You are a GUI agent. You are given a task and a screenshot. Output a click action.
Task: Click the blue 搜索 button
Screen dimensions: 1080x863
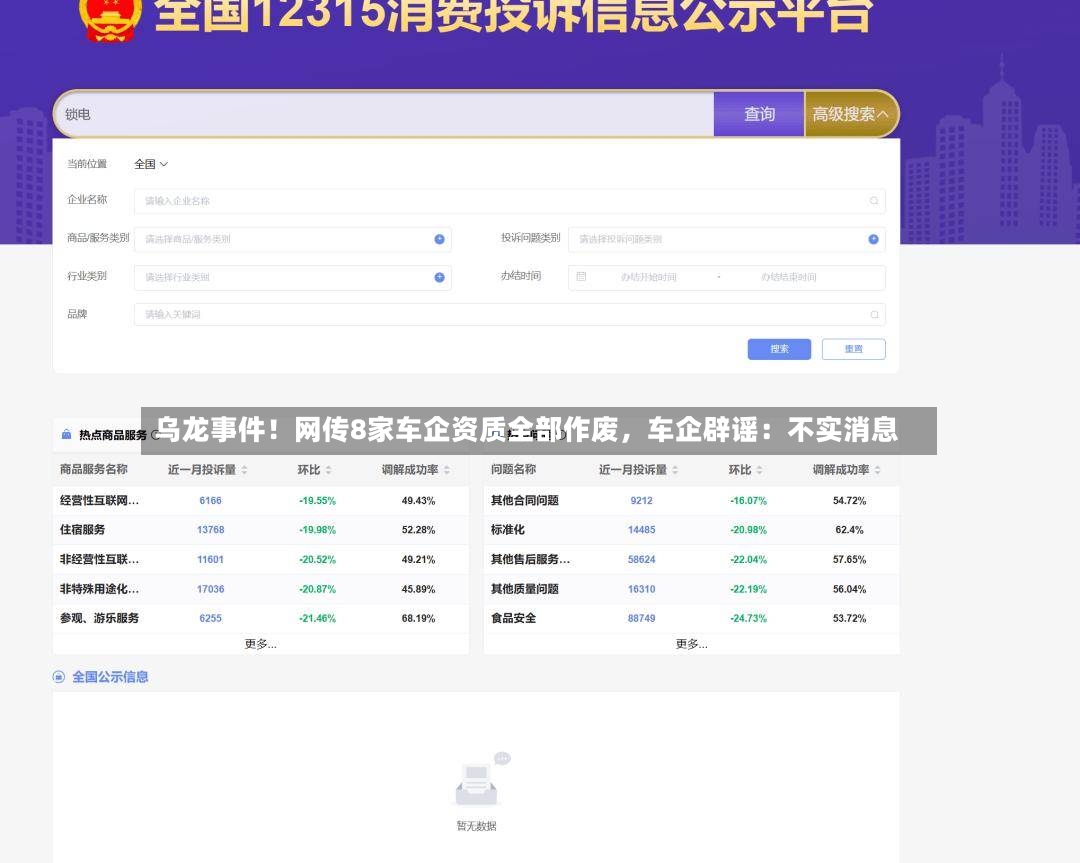[x=779, y=349]
